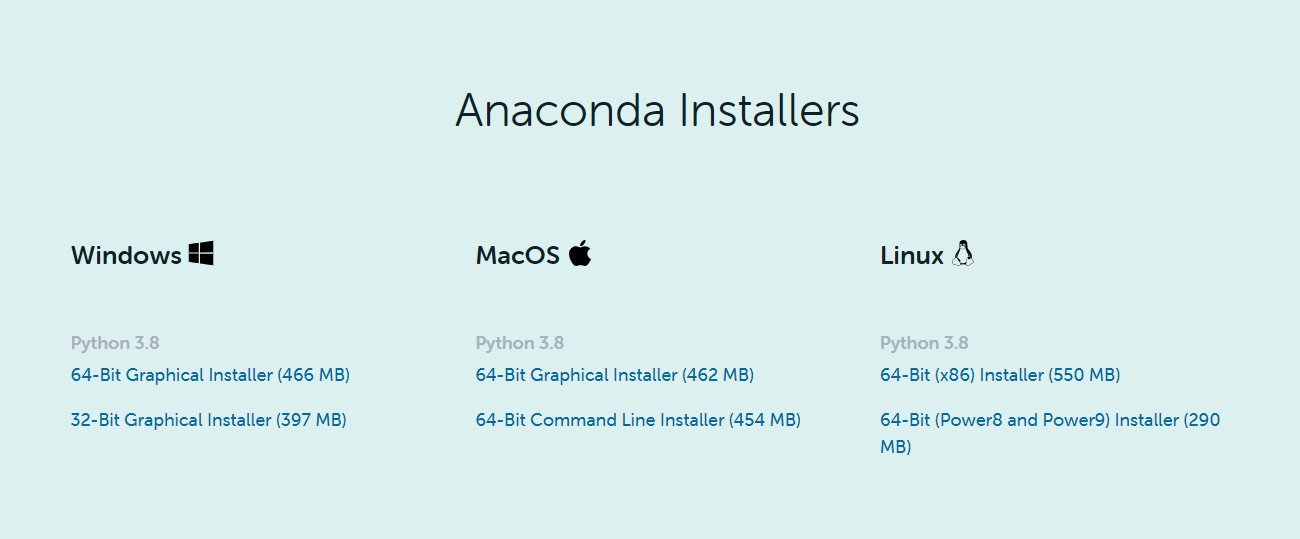Screen dimensions: 1300x539
Task: Select the Python 3.8 label under Windows
Action: (x=115, y=343)
